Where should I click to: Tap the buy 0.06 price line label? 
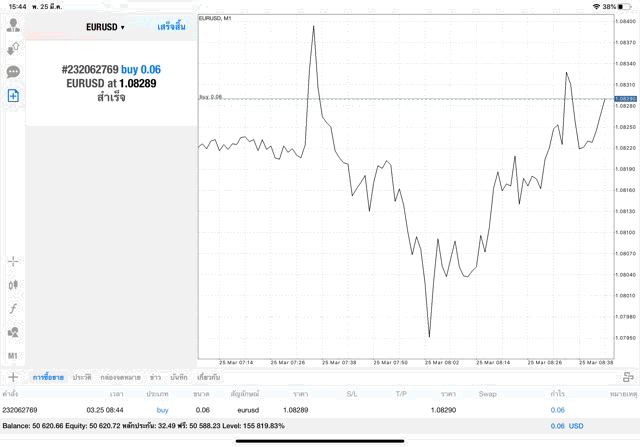pyautogui.click(x=211, y=97)
